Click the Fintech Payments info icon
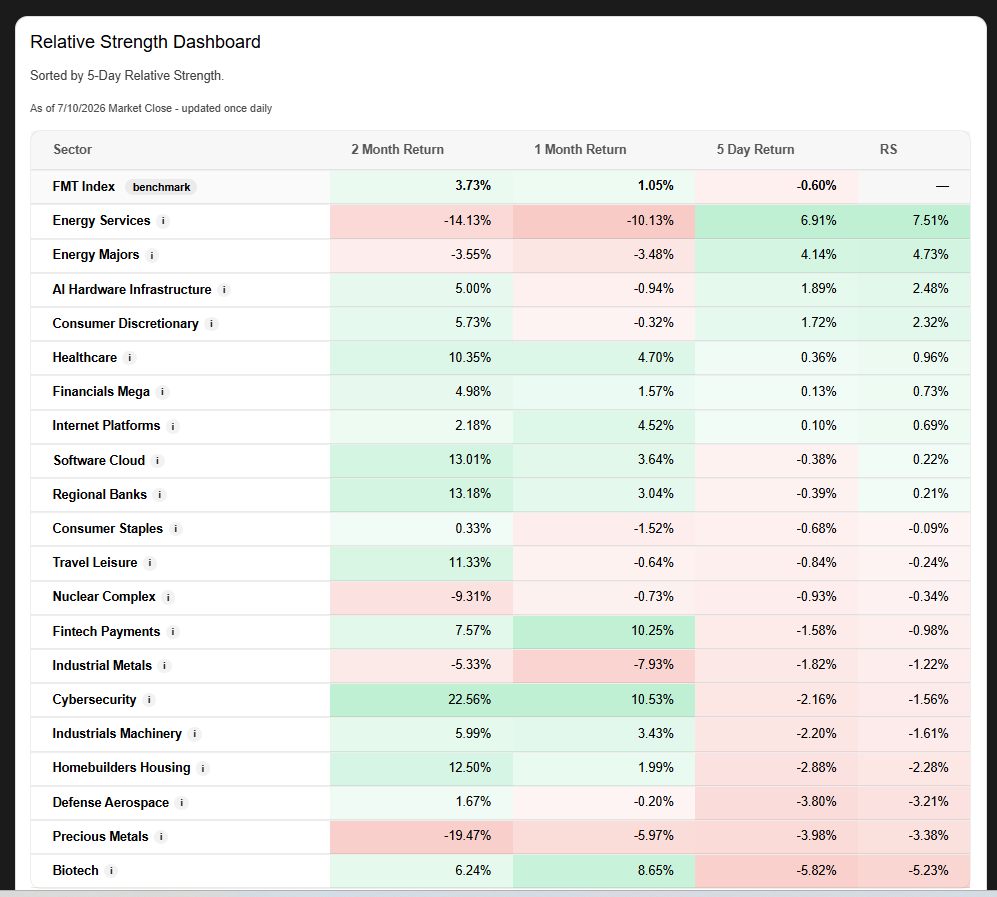This screenshot has height=897, width=997. pyautogui.click(x=173, y=632)
